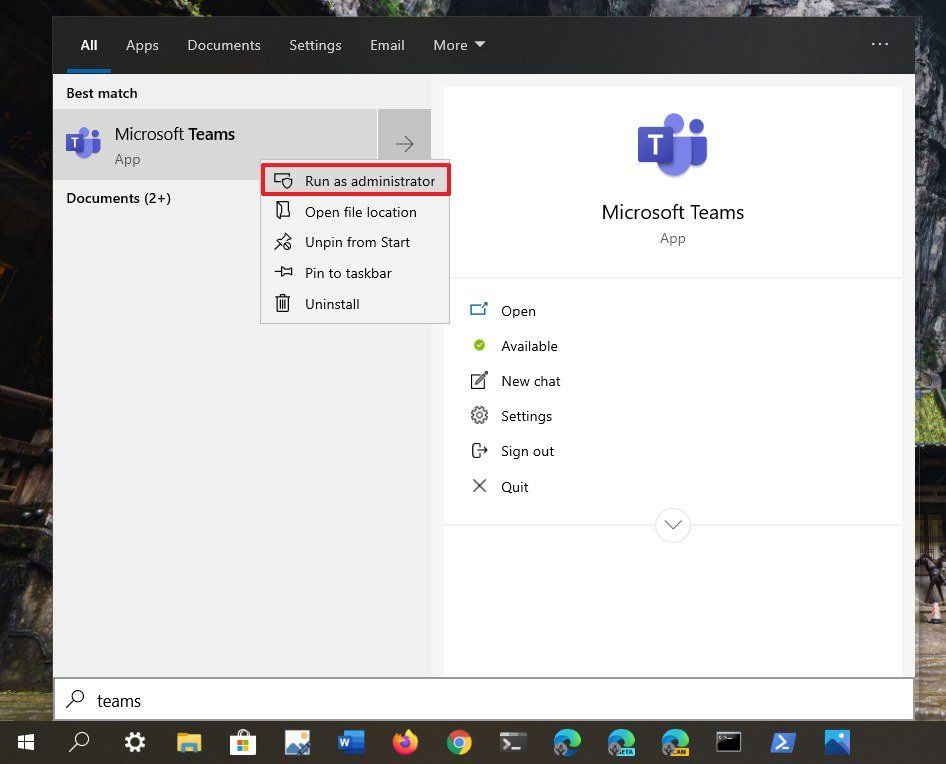Select the Microsoft Teams app icon

click(x=83, y=142)
